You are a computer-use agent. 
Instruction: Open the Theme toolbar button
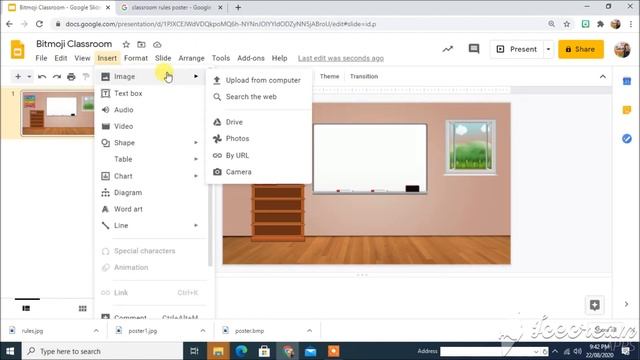329,76
